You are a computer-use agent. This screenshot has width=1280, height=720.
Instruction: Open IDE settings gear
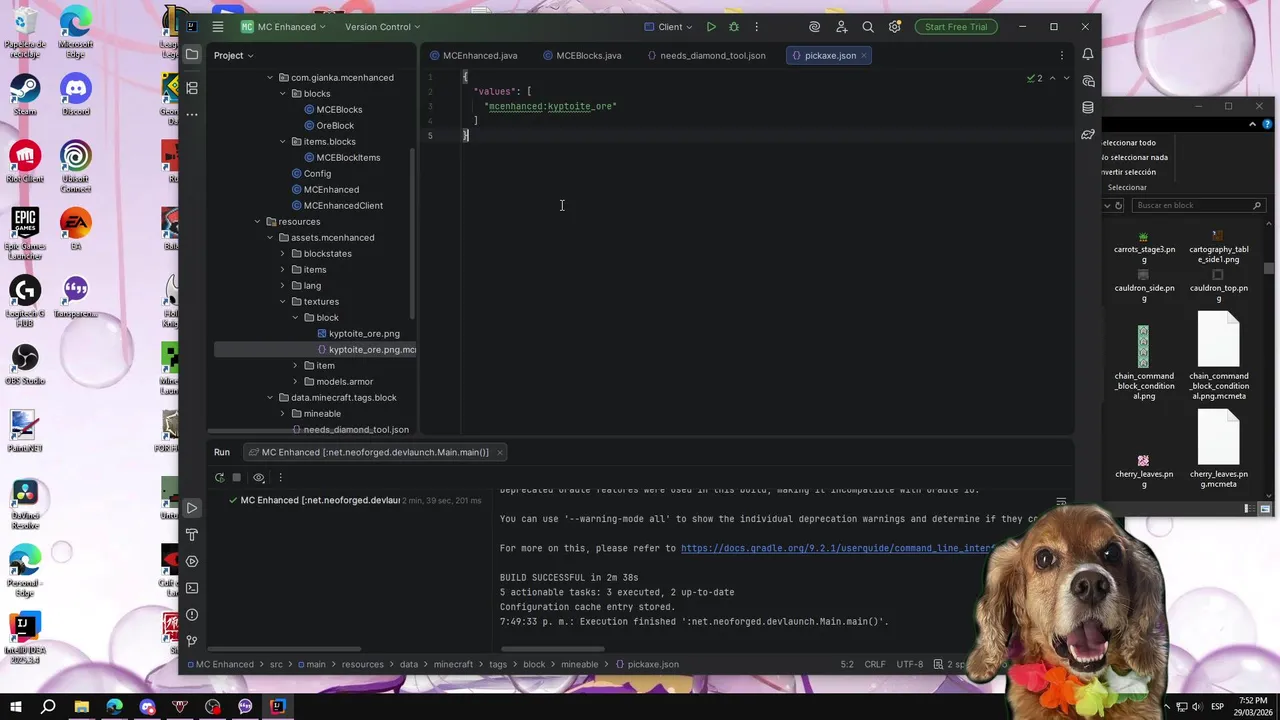coord(895,27)
